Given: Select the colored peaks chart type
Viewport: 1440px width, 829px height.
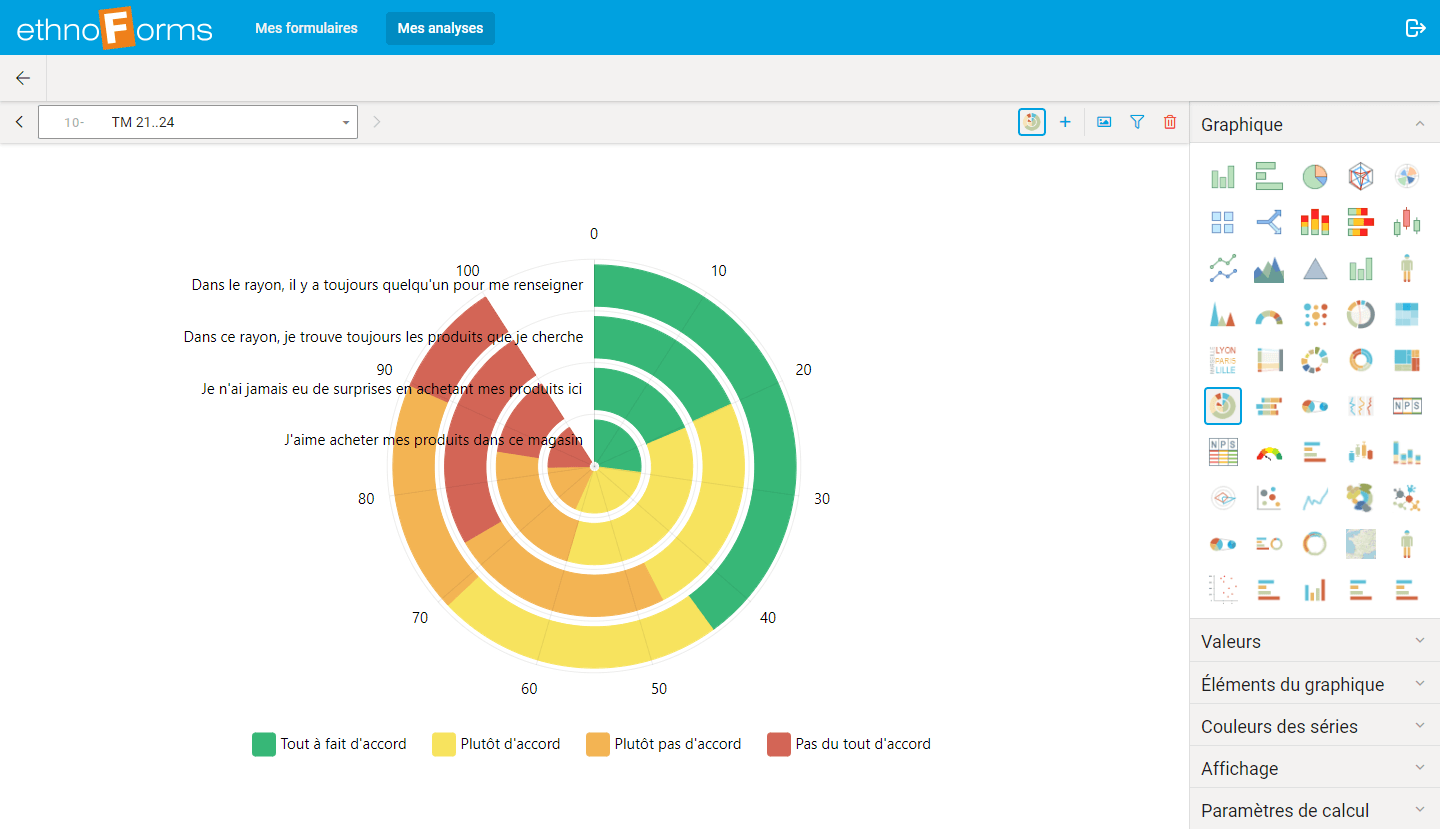Looking at the screenshot, I should [1223, 314].
